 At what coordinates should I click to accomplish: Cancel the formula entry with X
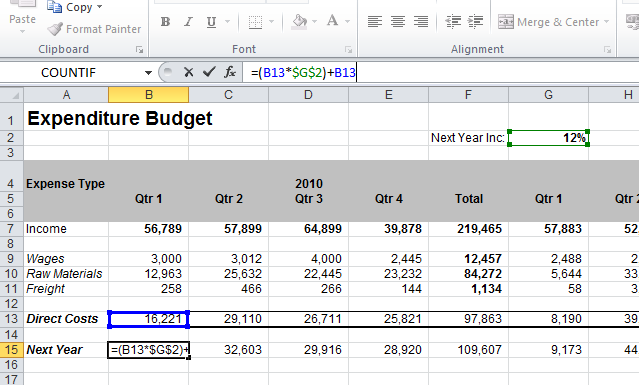(x=188, y=73)
